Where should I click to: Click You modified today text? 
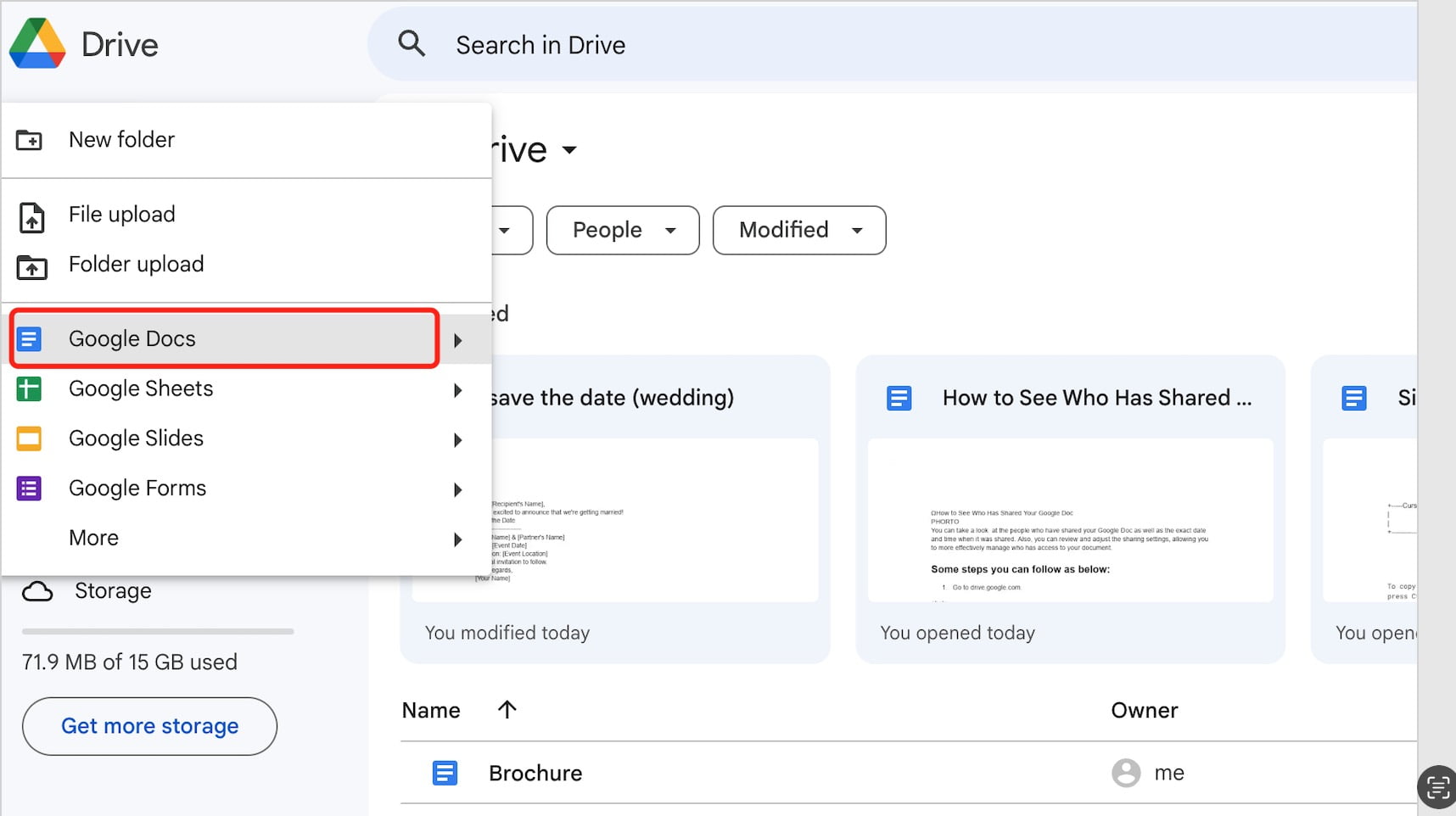507,633
